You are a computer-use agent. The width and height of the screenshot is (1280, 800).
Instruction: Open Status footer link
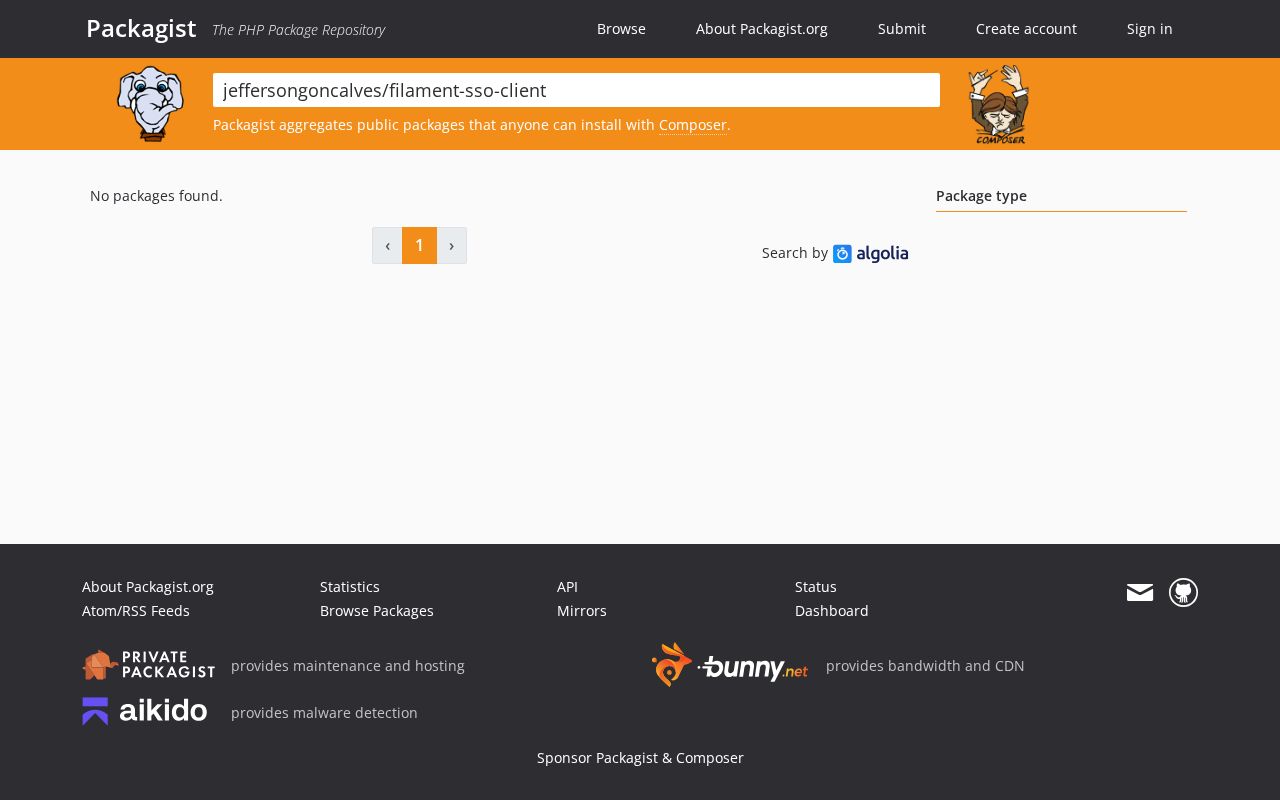click(x=816, y=587)
